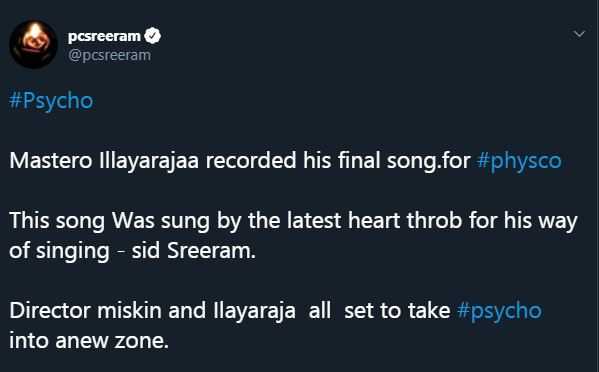Image resolution: width=599 pixels, height=372 pixels.
Task: Visit the @pcsreeram handle
Action: (x=110, y=55)
